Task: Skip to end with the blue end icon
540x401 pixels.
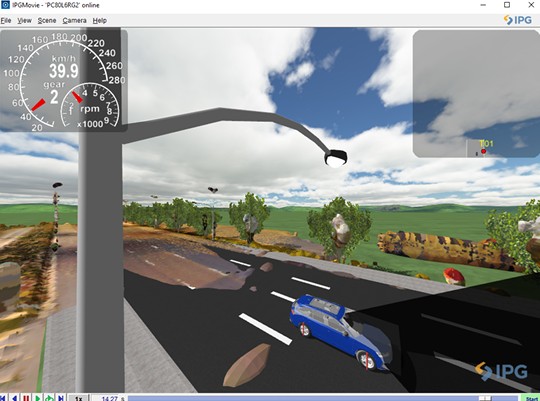Action: pyautogui.click(x=61, y=398)
